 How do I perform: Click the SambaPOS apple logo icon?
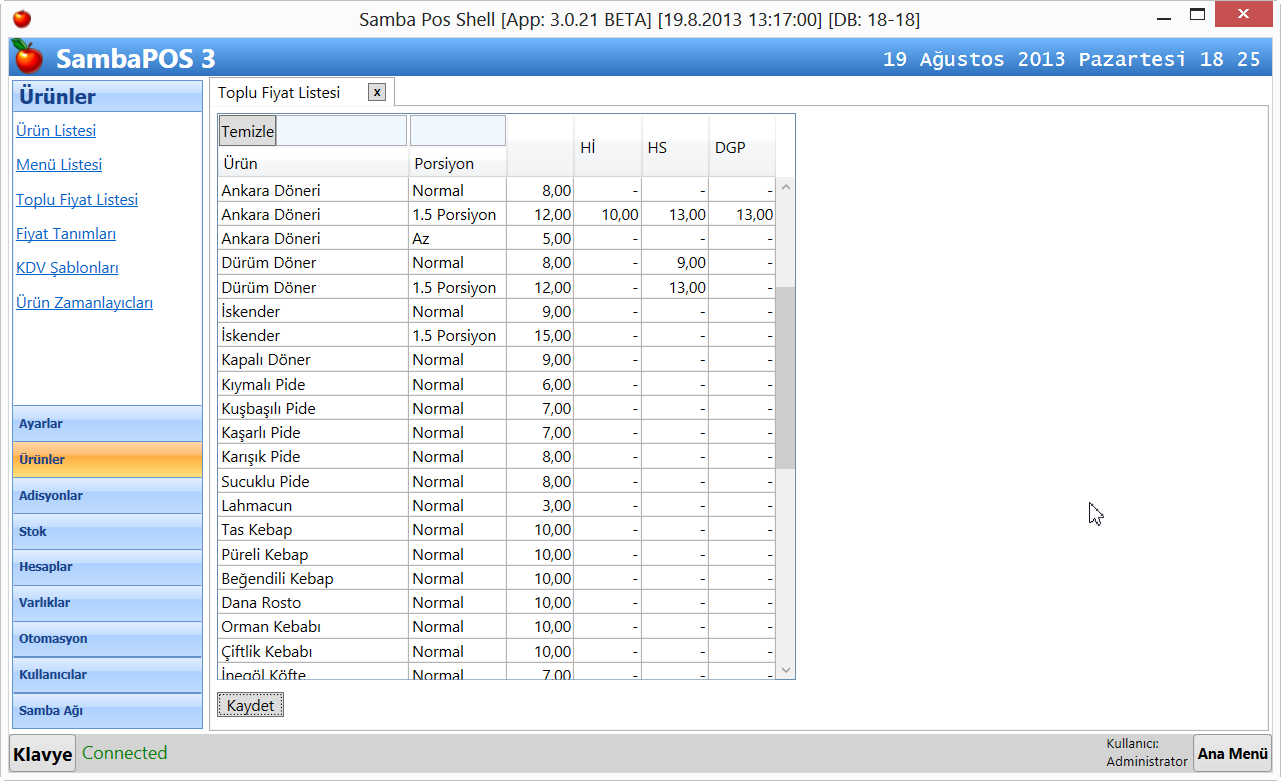tap(28, 58)
